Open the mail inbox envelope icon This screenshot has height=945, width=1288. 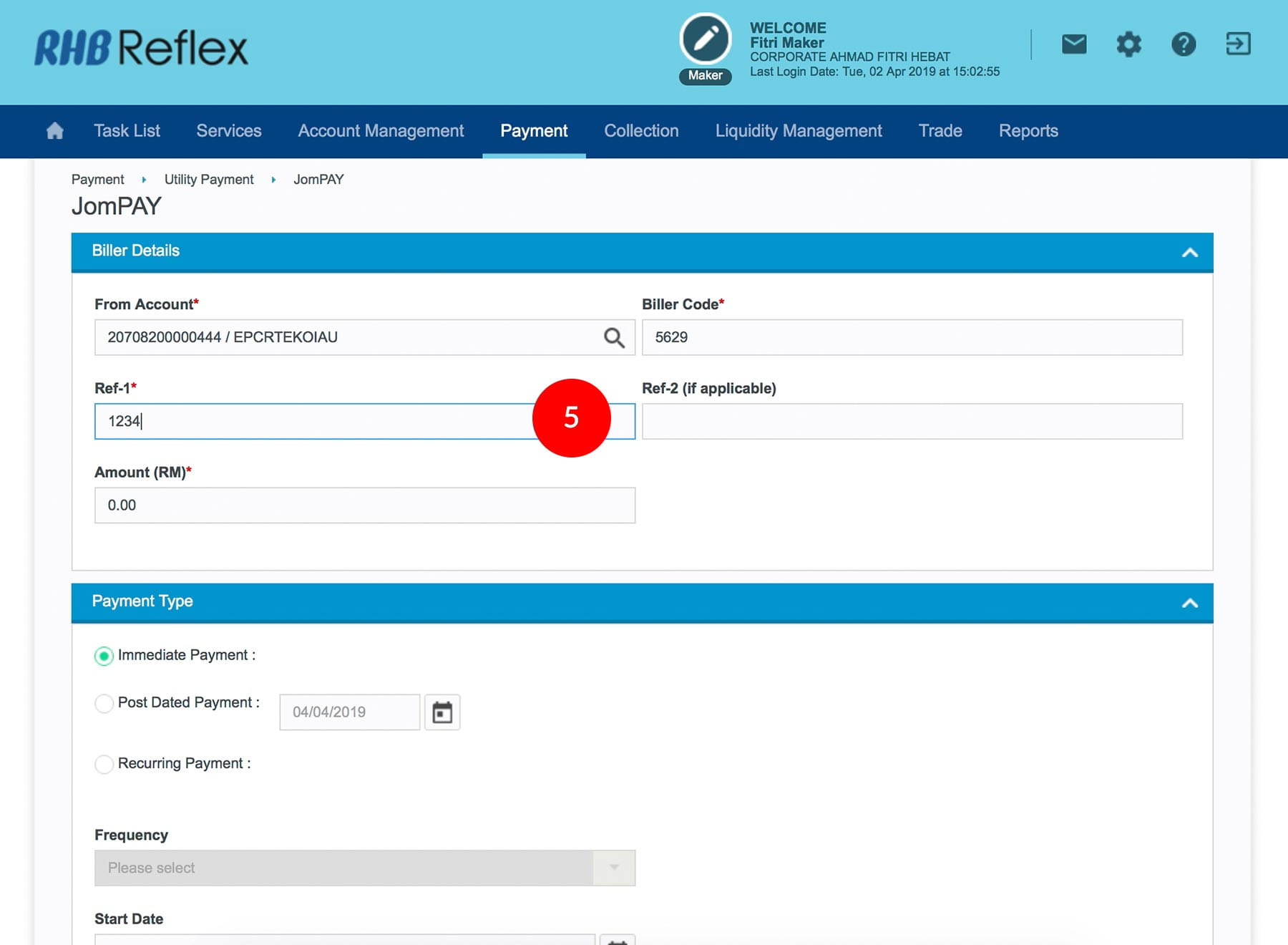click(1073, 44)
